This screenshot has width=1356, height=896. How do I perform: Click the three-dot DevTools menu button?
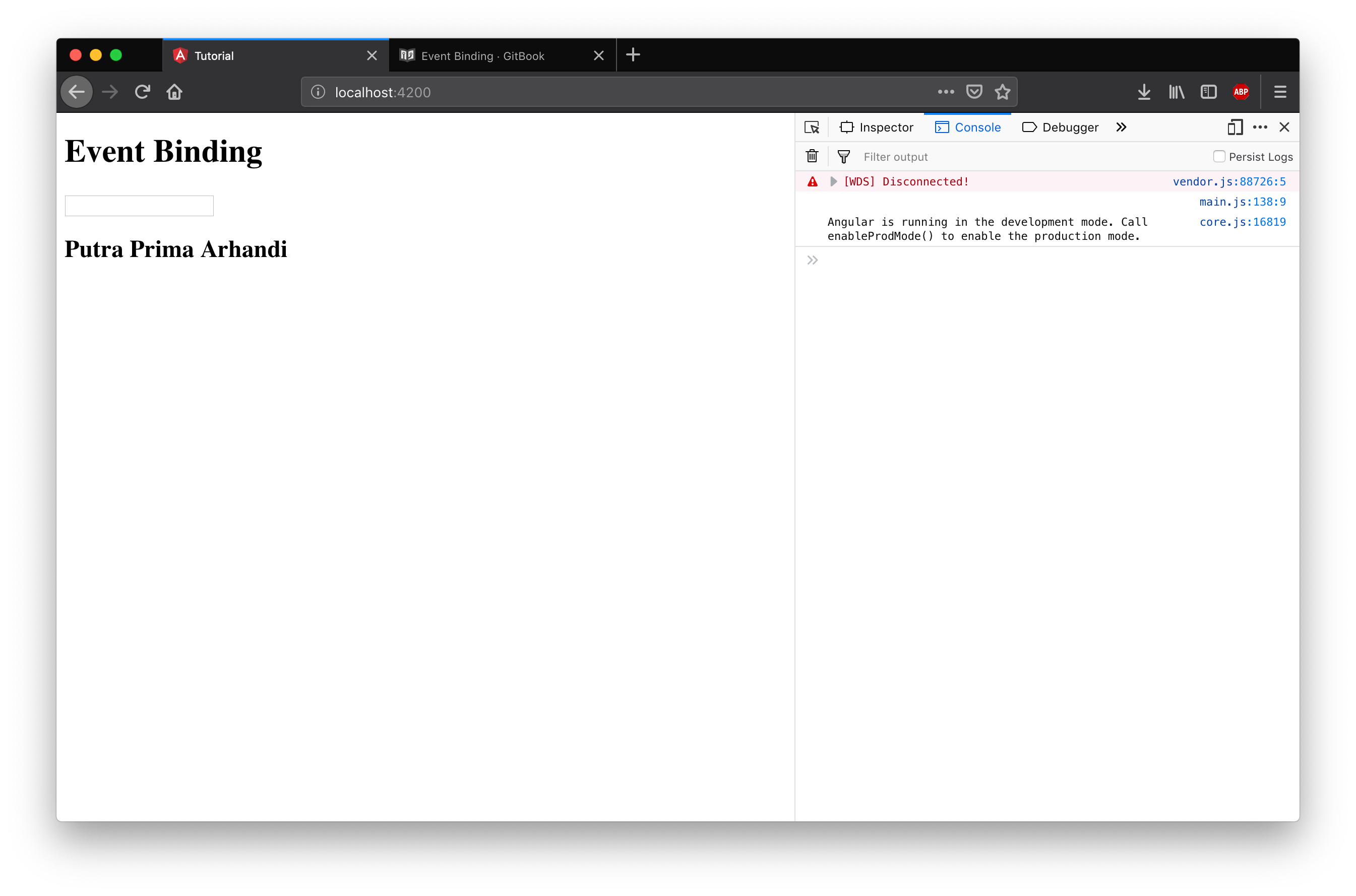tap(1261, 127)
